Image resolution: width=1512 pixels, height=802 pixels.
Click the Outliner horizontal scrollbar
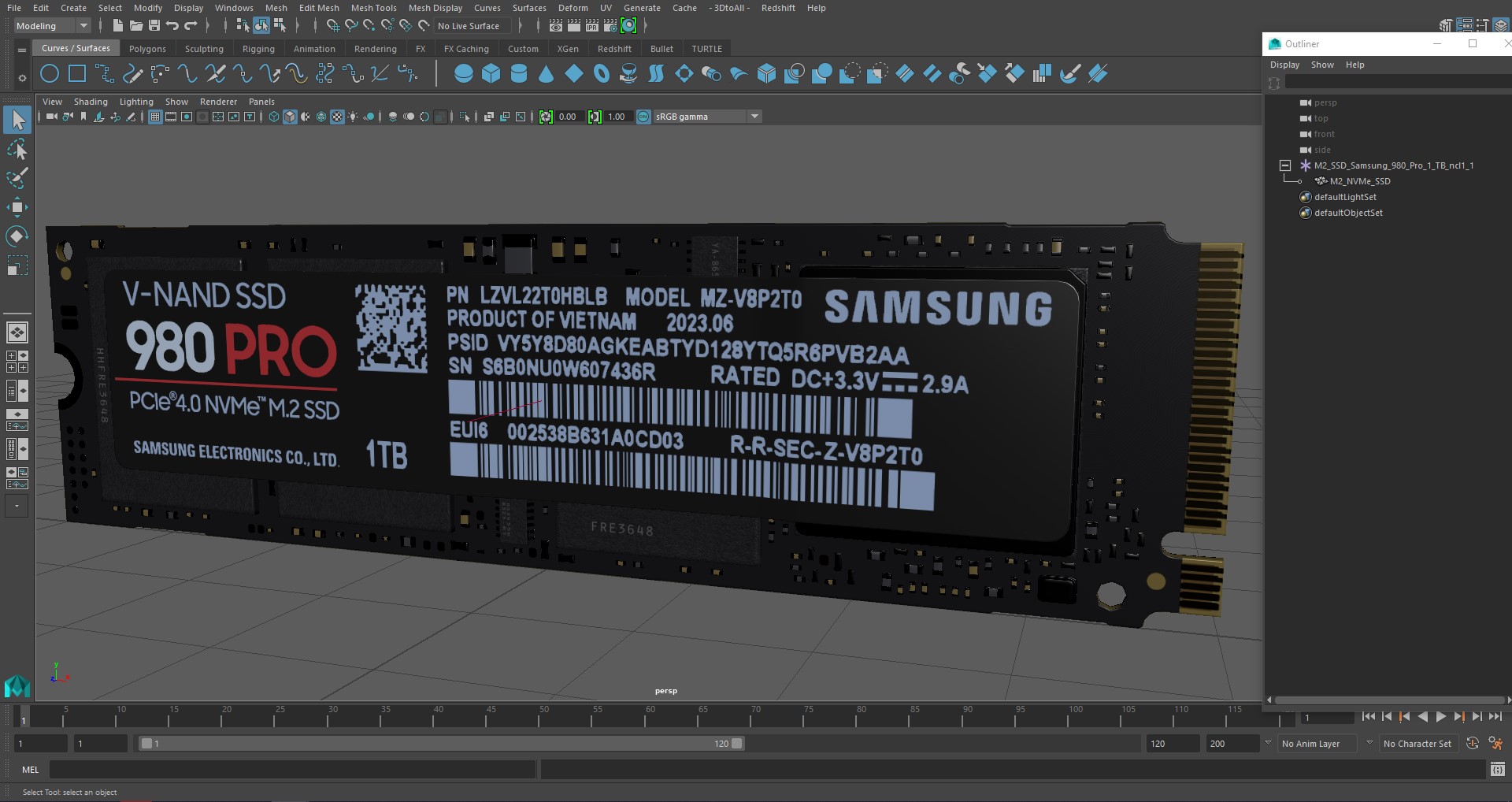pyautogui.click(x=1388, y=700)
